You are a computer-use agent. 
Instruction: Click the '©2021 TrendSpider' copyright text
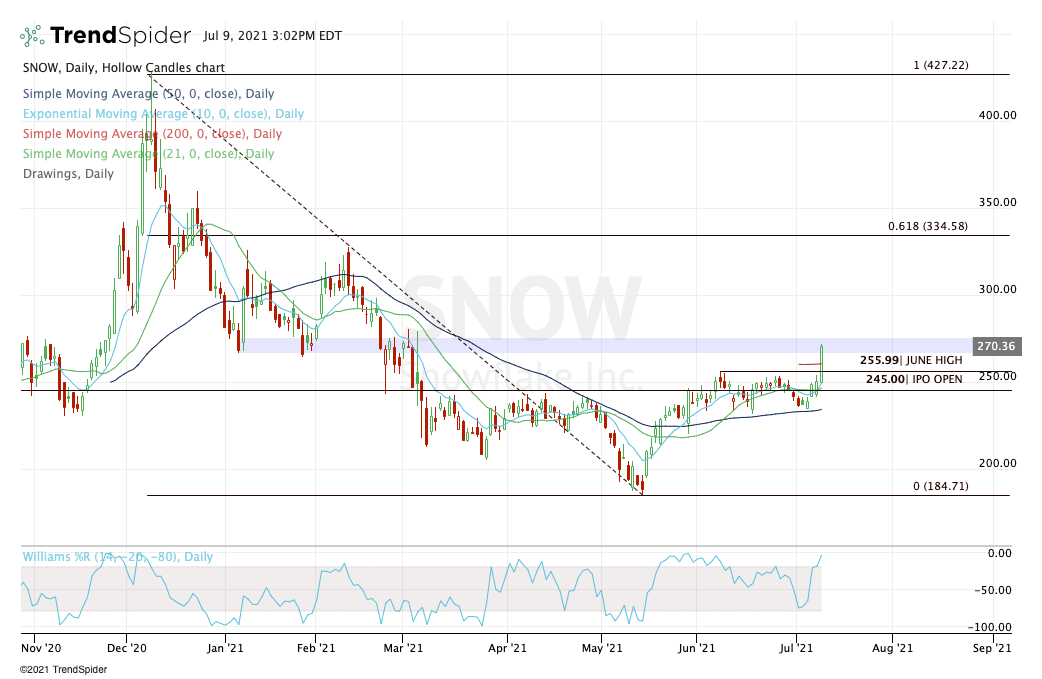[63, 670]
